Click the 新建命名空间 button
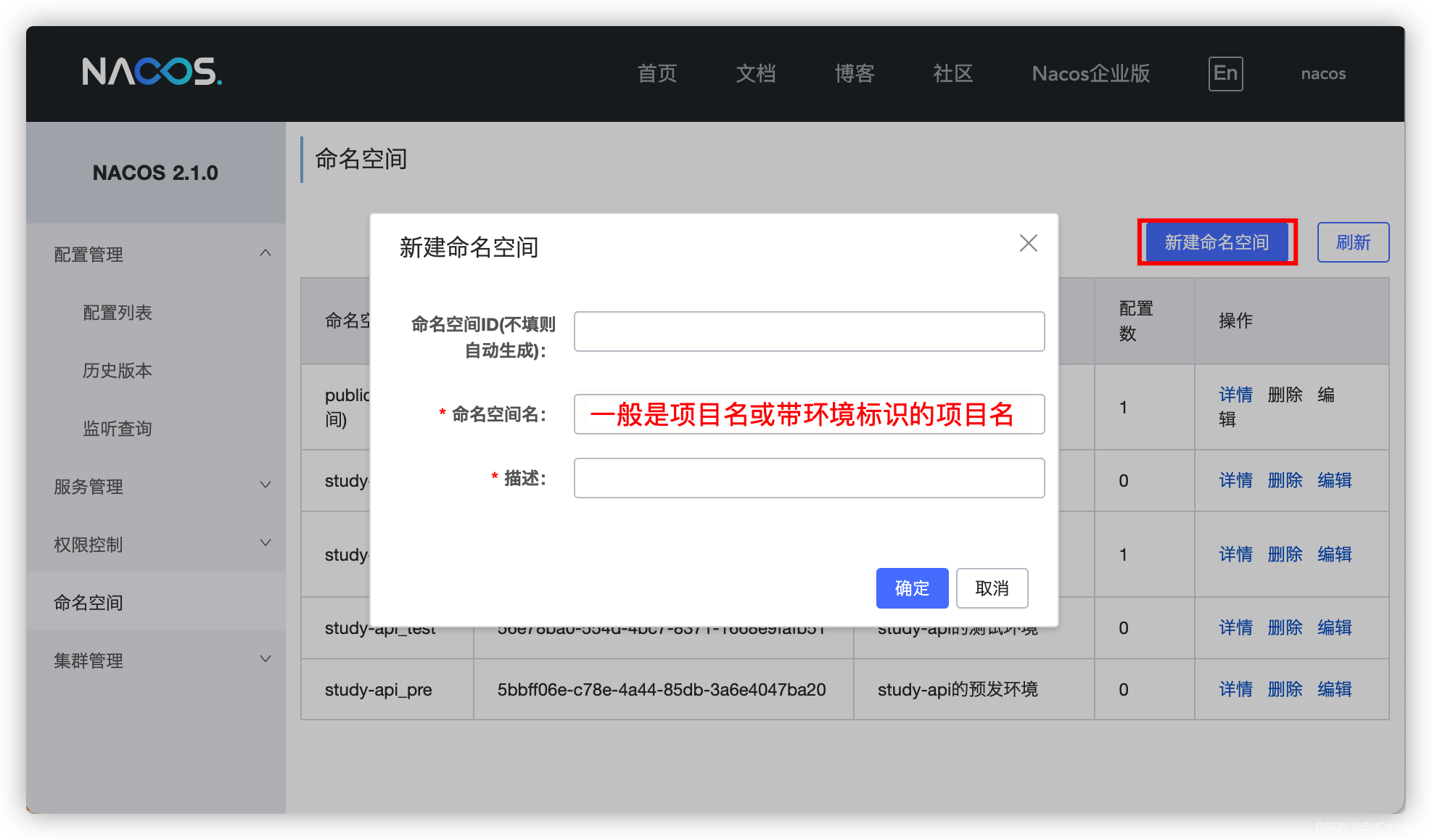Image resolution: width=1432 pixels, height=840 pixels. point(1217,242)
